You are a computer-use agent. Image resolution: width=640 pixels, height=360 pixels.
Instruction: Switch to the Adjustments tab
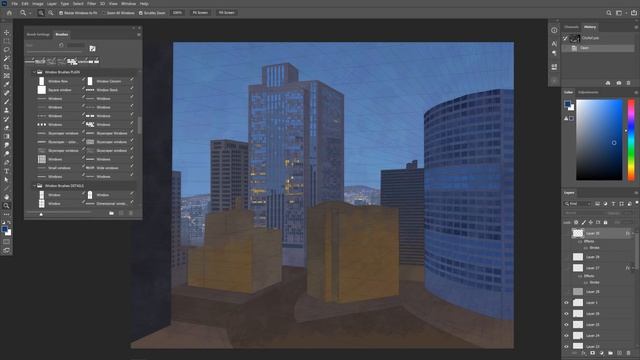[588, 92]
